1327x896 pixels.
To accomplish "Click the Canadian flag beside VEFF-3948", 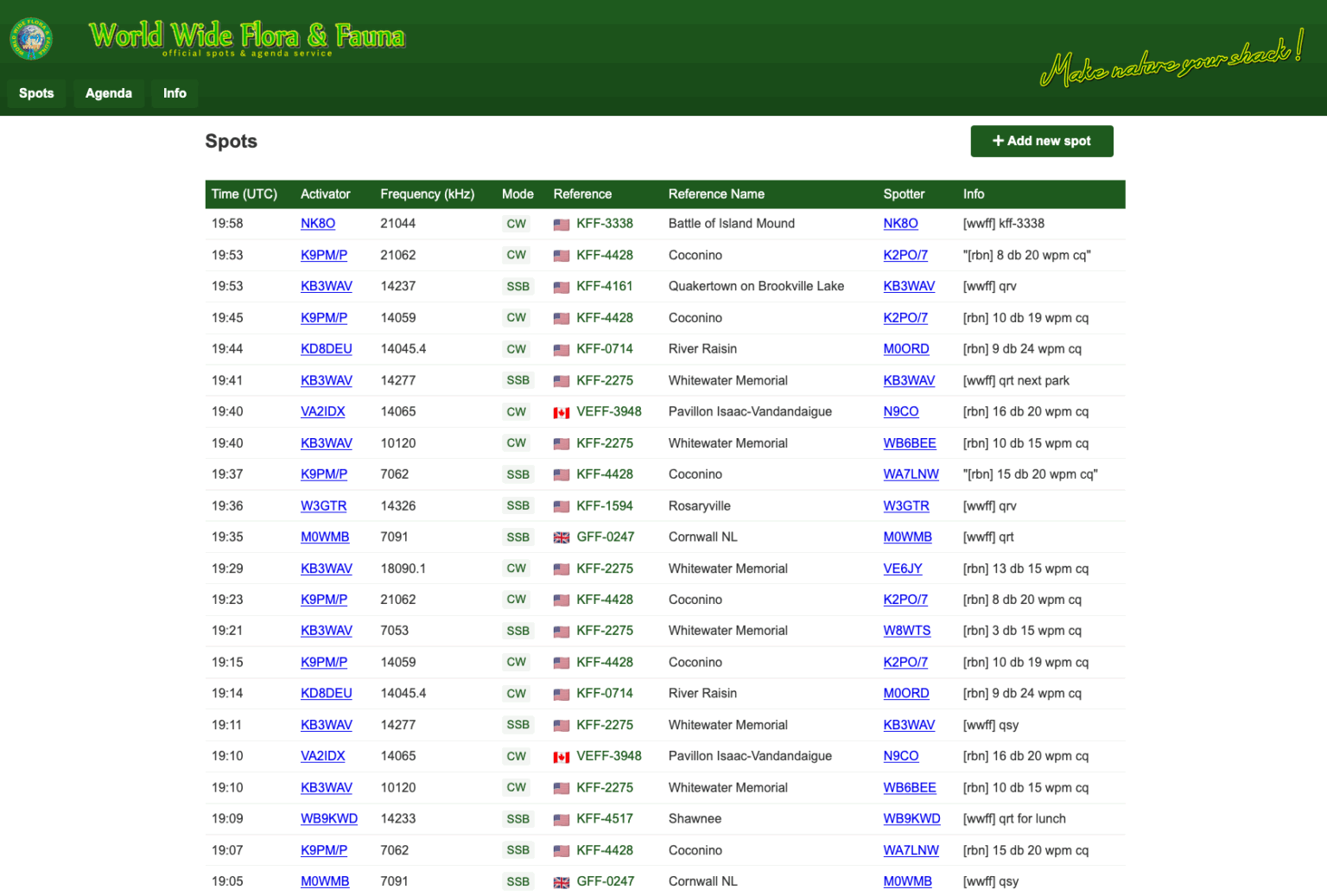I will point(562,411).
